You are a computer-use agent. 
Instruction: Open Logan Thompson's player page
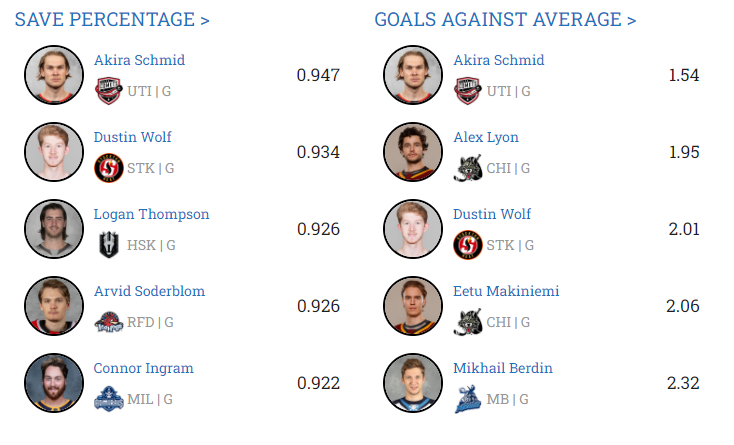click(x=151, y=214)
